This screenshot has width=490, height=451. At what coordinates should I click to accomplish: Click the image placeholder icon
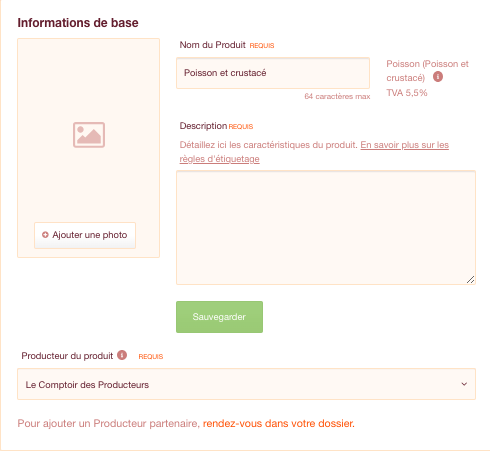coord(89,135)
